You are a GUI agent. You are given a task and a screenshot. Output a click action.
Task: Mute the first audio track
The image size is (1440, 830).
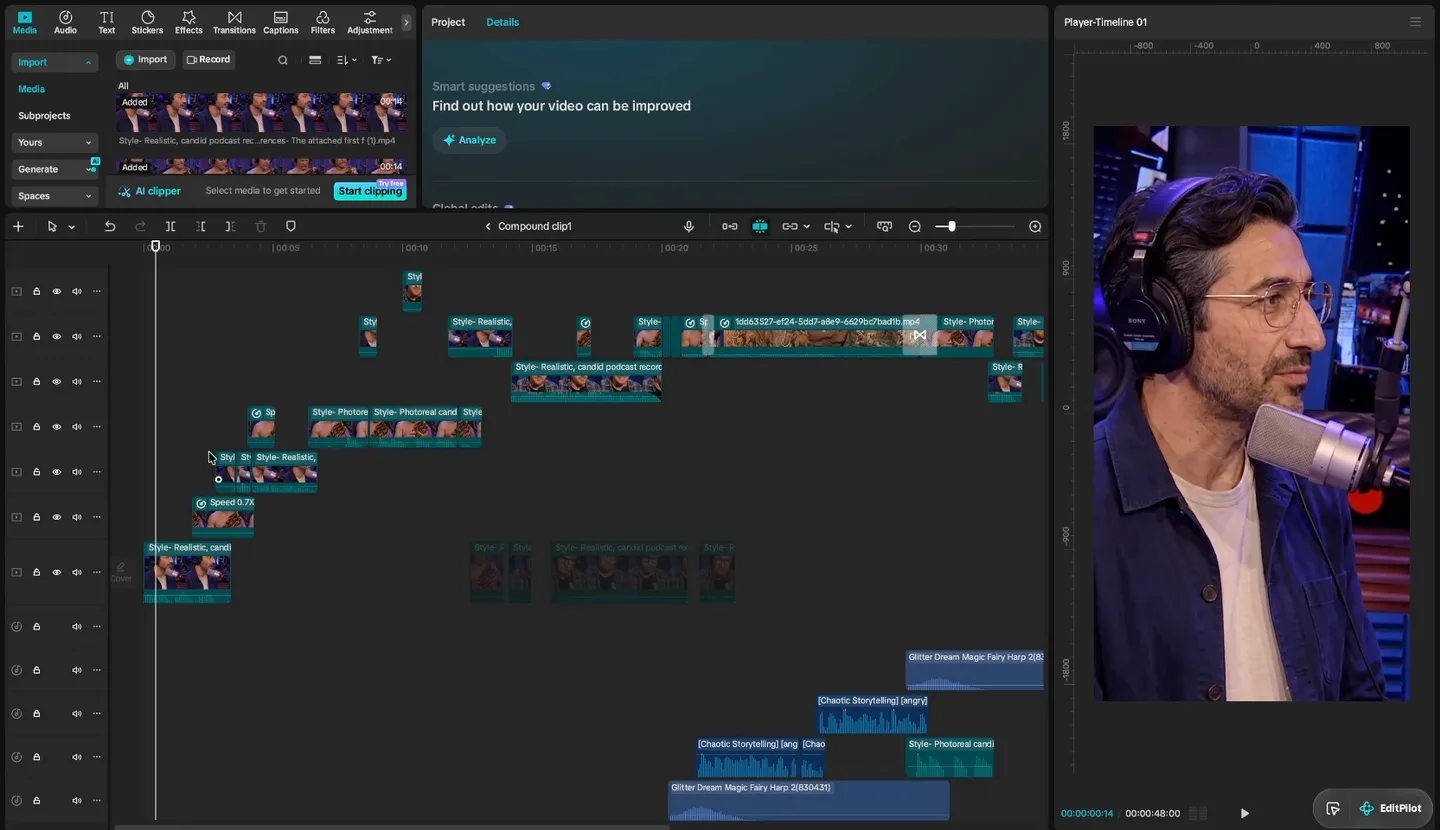(x=77, y=627)
